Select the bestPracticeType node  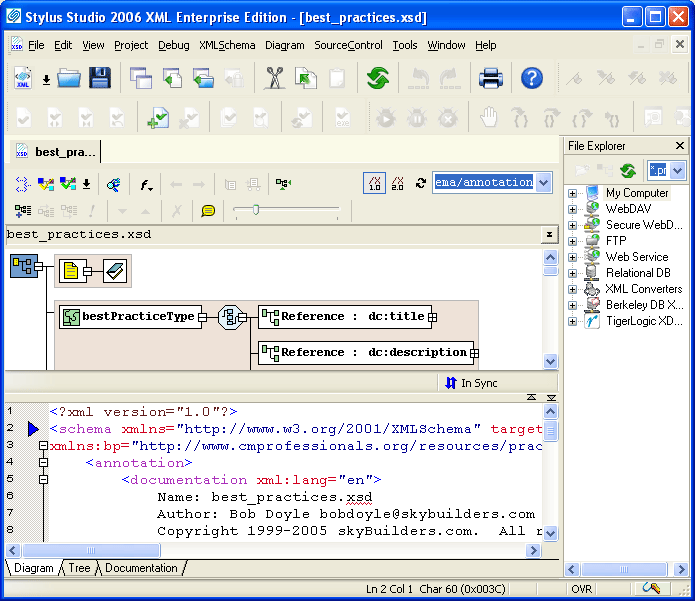point(131,316)
